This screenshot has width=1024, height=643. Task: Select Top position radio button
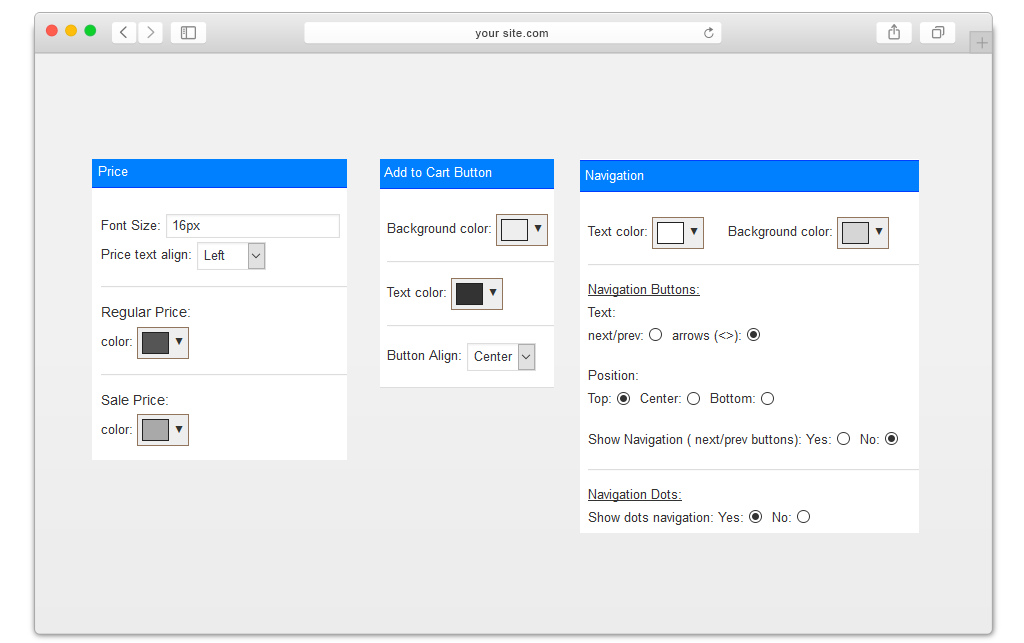tap(624, 398)
